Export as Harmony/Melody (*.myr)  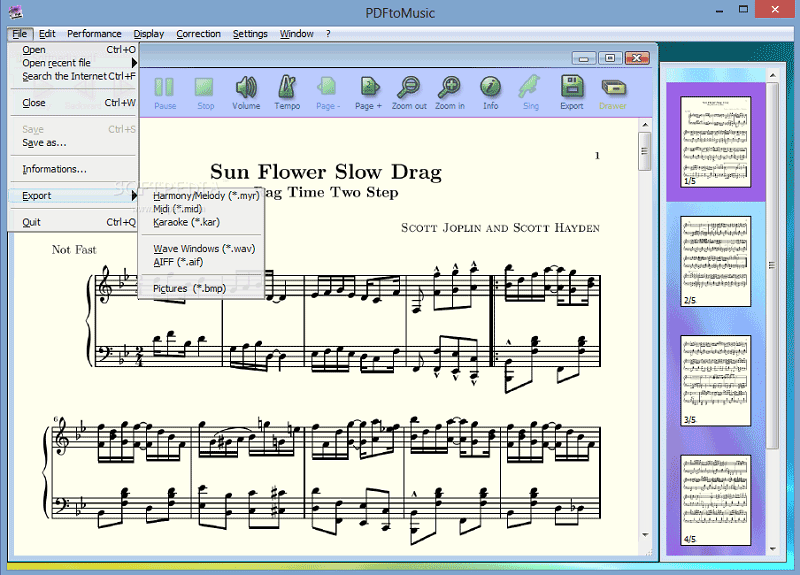[202, 195]
